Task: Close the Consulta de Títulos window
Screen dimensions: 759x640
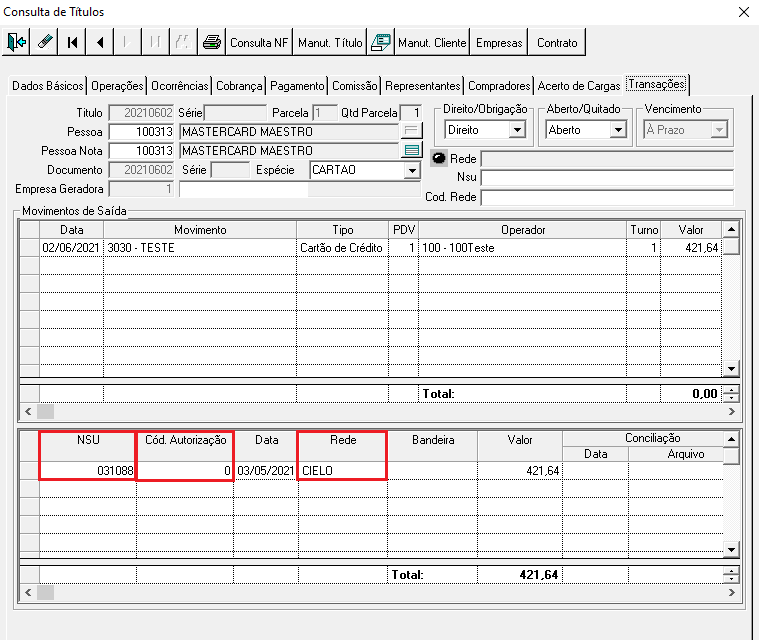Action: (x=744, y=12)
